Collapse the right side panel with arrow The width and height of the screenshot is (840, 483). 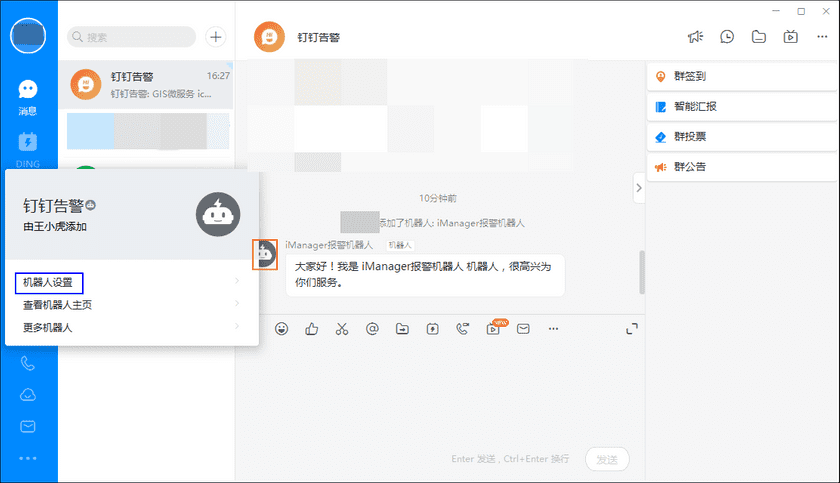coord(639,186)
